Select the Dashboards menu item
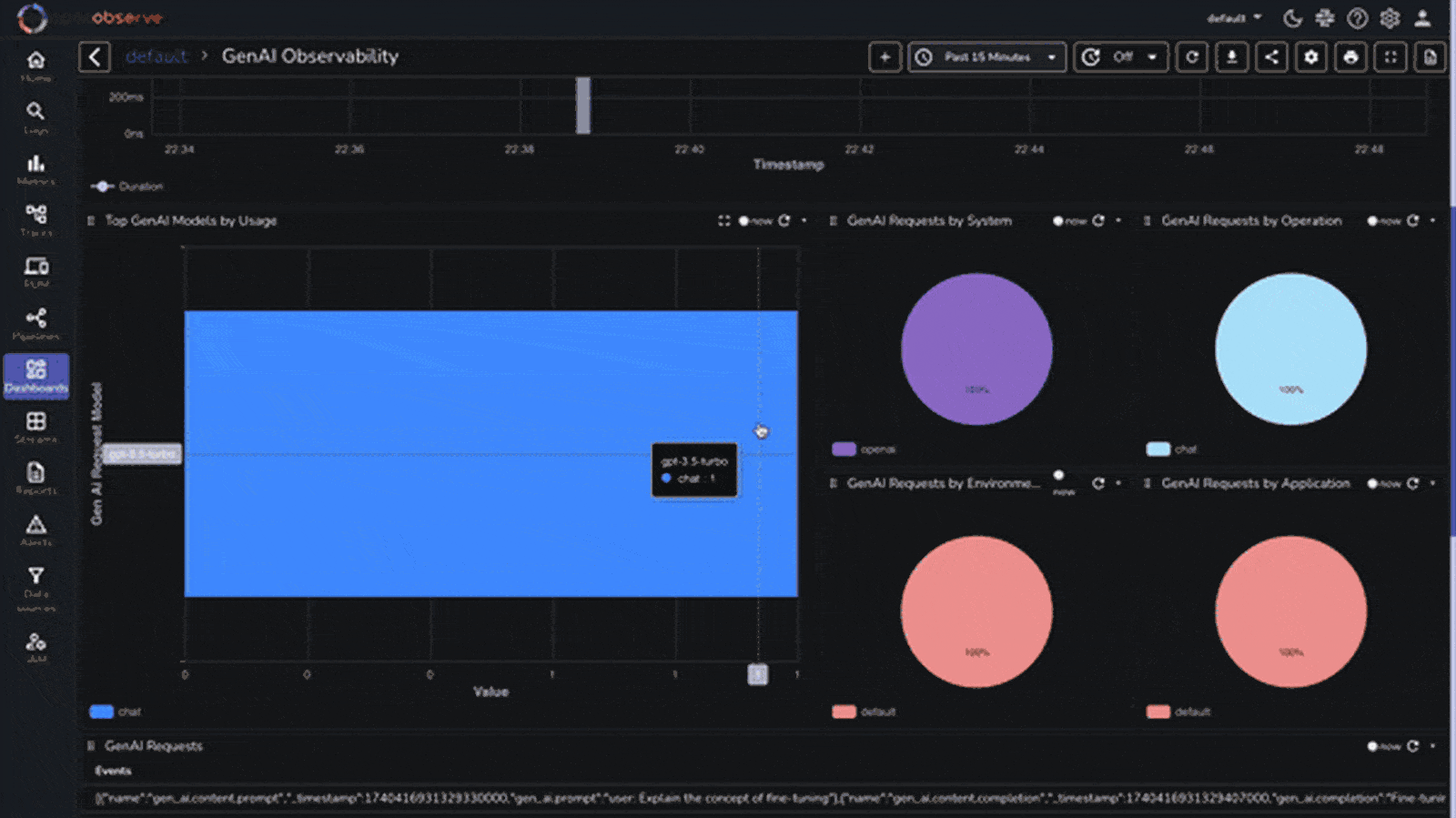1456x818 pixels. coord(35,375)
